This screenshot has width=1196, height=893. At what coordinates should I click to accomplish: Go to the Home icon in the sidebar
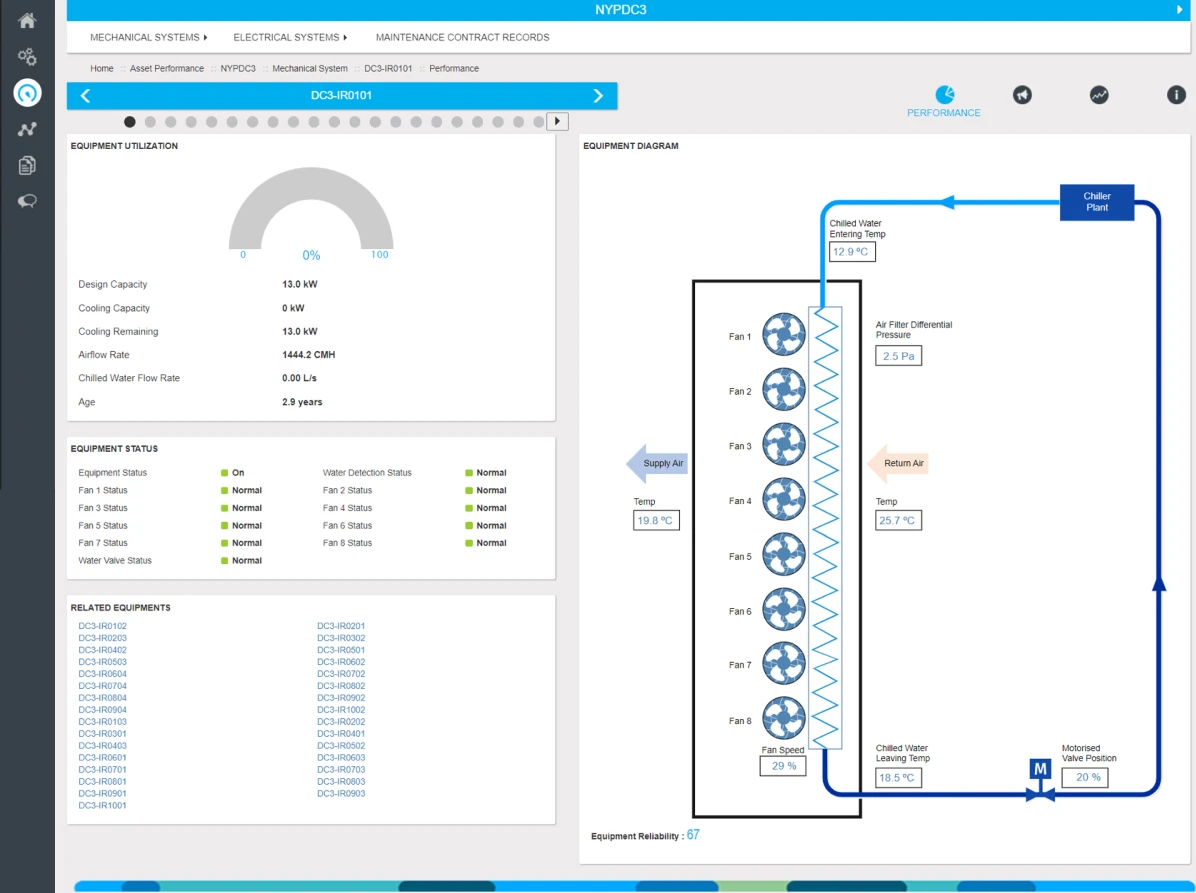(27, 21)
